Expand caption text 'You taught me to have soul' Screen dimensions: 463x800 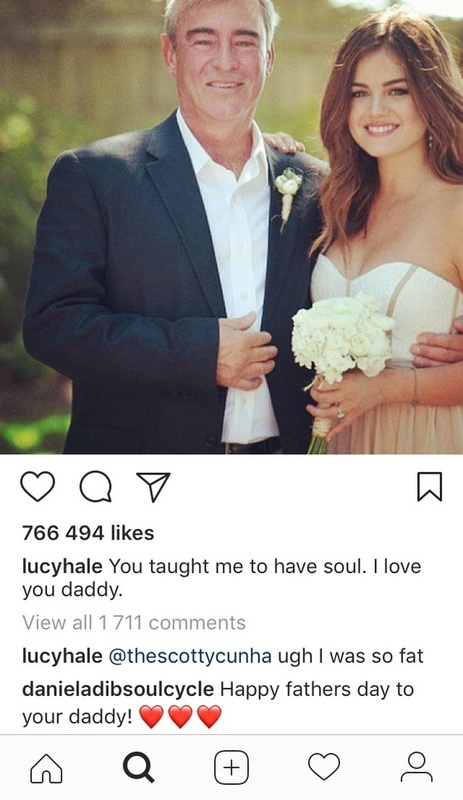[x=222, y=578]
